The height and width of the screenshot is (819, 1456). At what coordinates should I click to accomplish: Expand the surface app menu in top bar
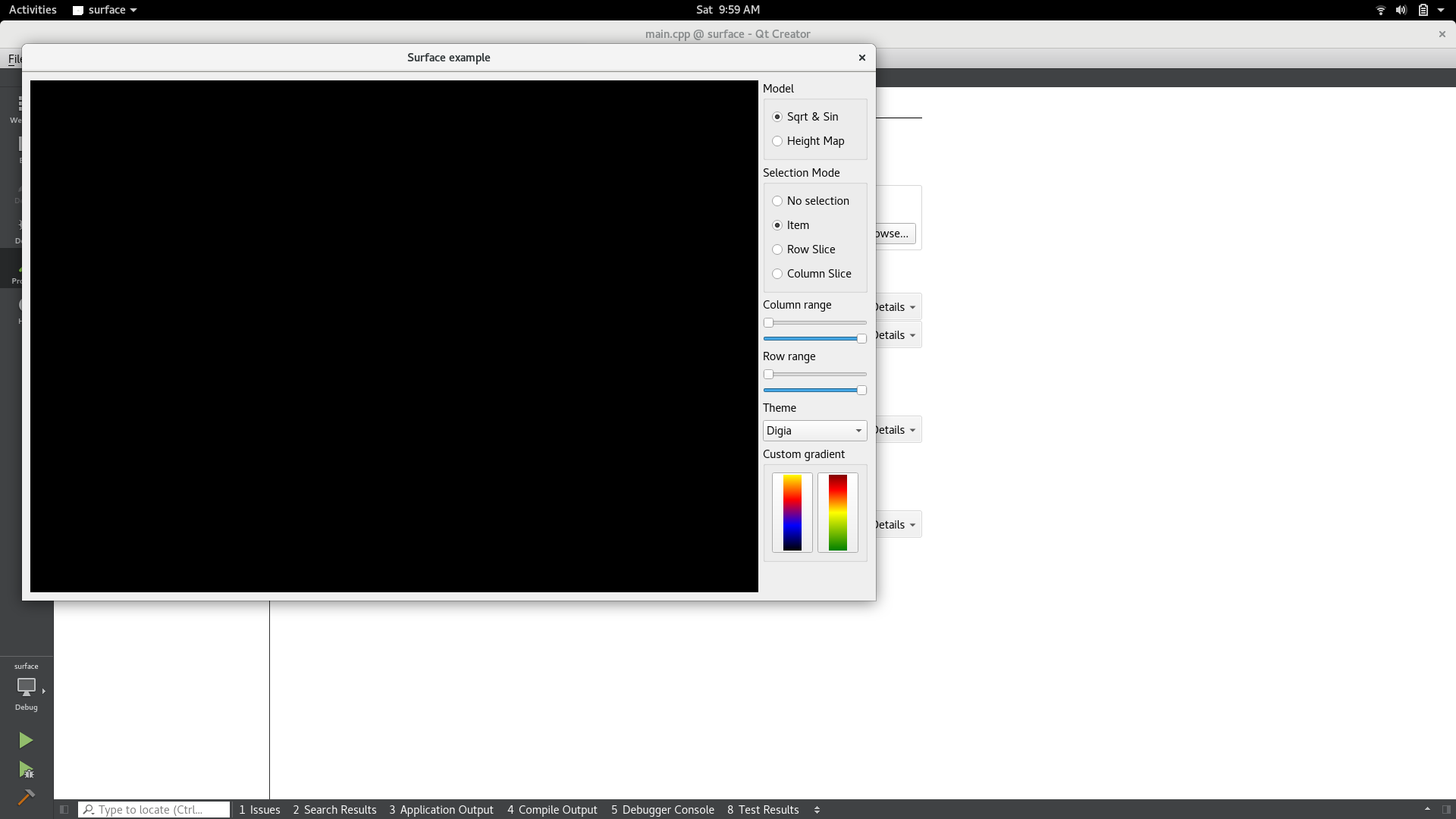[x=105, y=10]
